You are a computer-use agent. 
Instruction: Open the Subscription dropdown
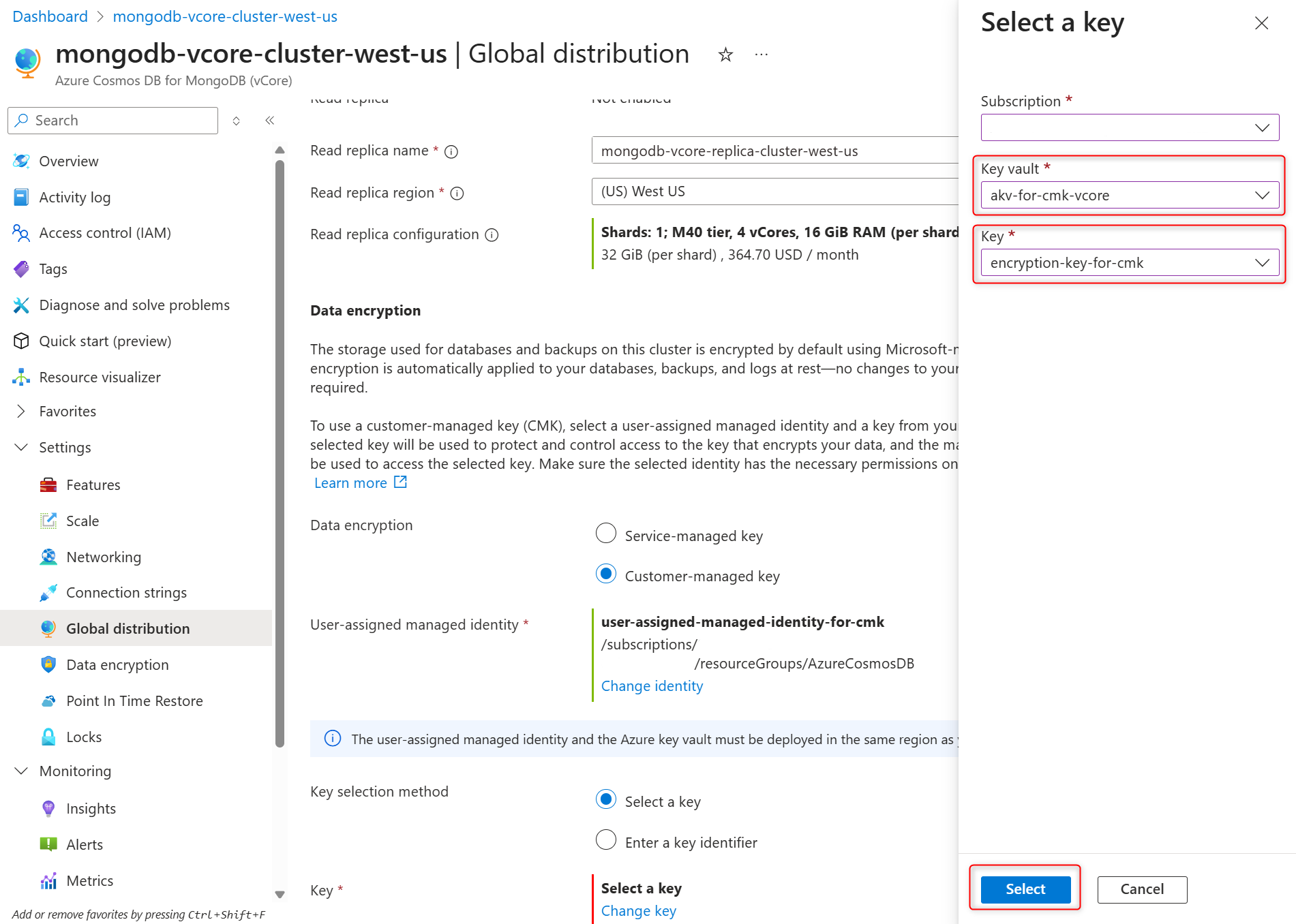[1130, 127]
